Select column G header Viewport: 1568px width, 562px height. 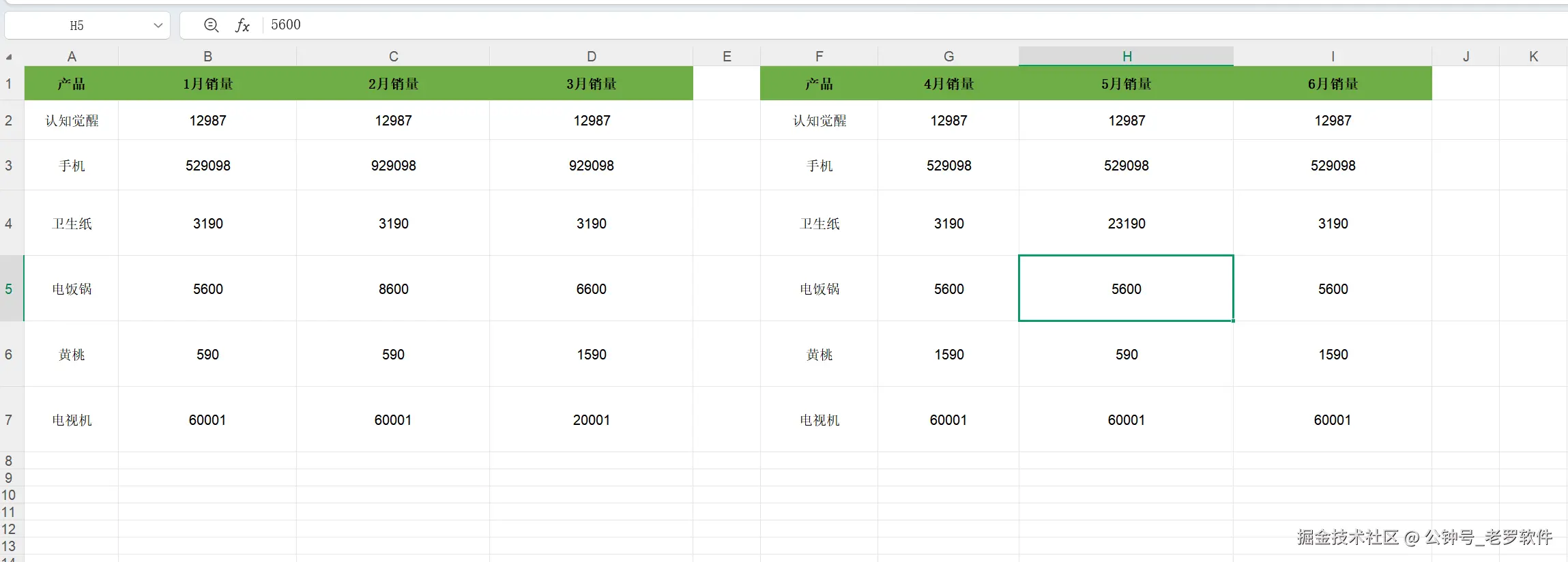[x=948, y=57]
